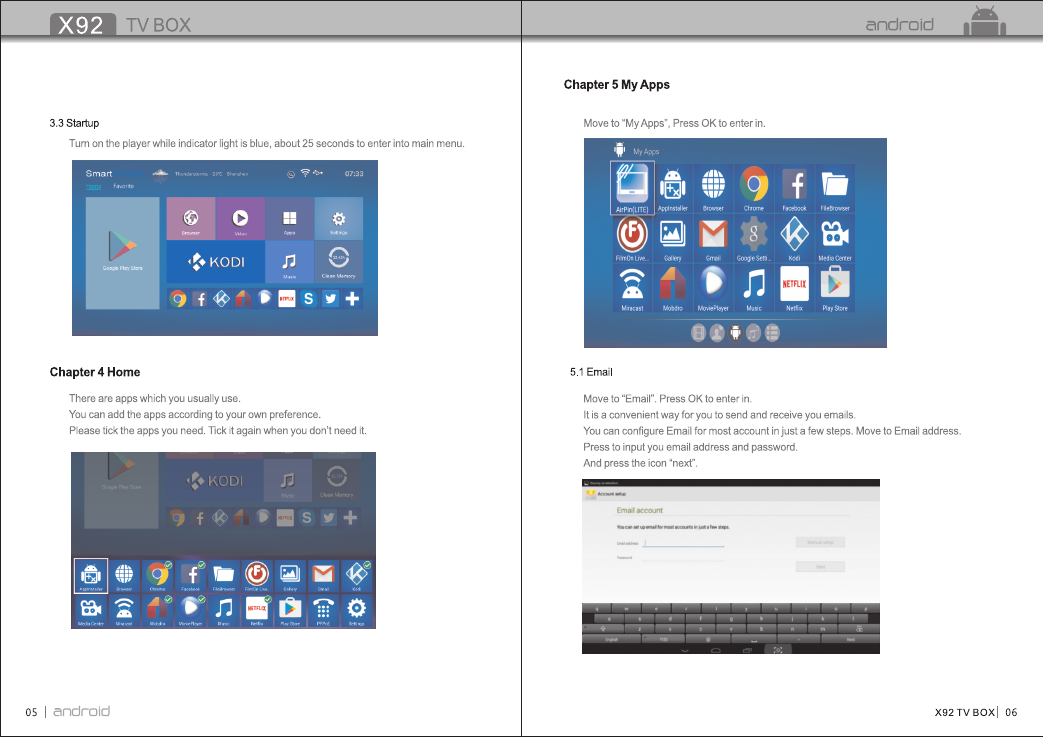Open Media Center in the My Apps grid

(835, 239)
